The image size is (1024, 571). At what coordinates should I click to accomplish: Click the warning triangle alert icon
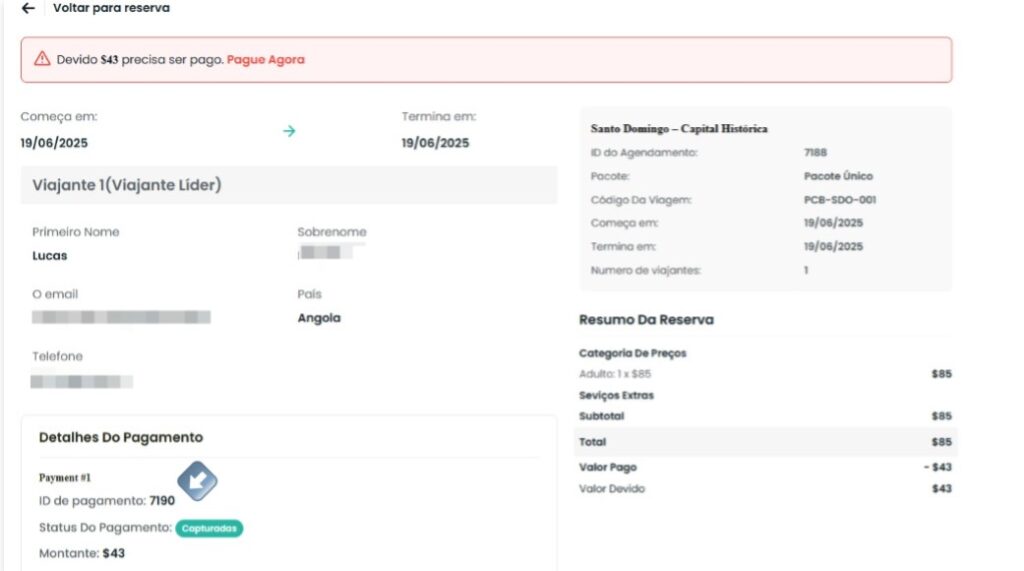coord(42,59)
